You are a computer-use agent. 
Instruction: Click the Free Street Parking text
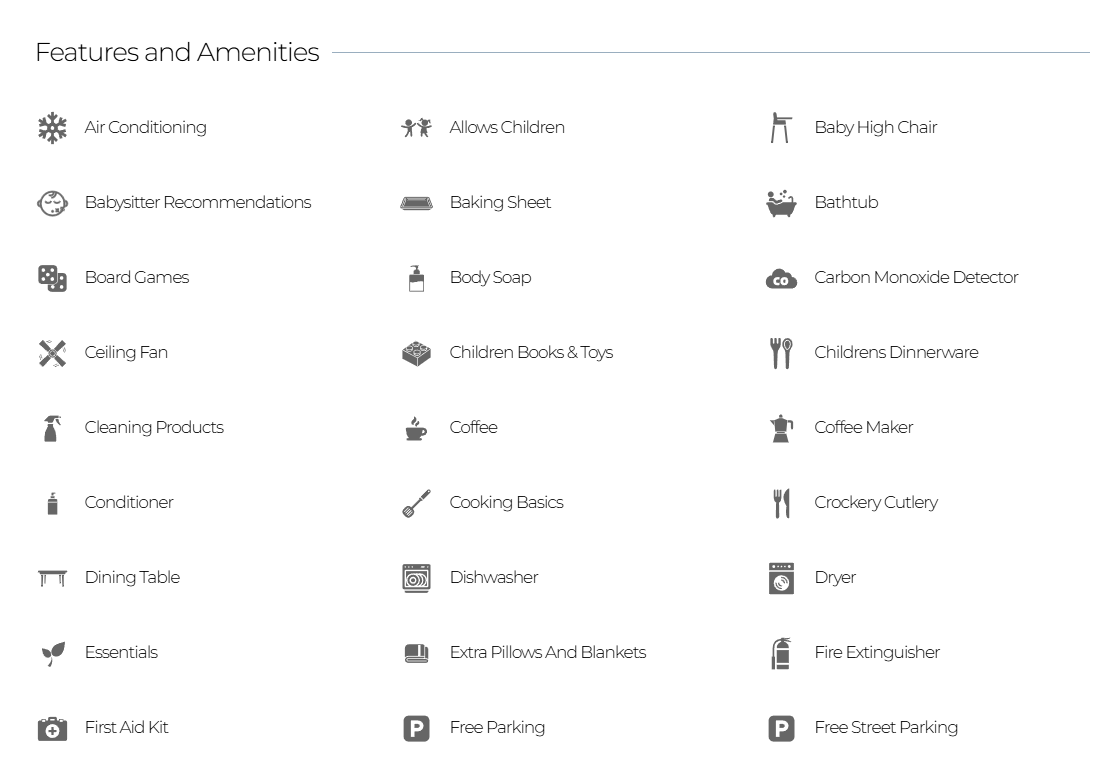coord(886,727)
